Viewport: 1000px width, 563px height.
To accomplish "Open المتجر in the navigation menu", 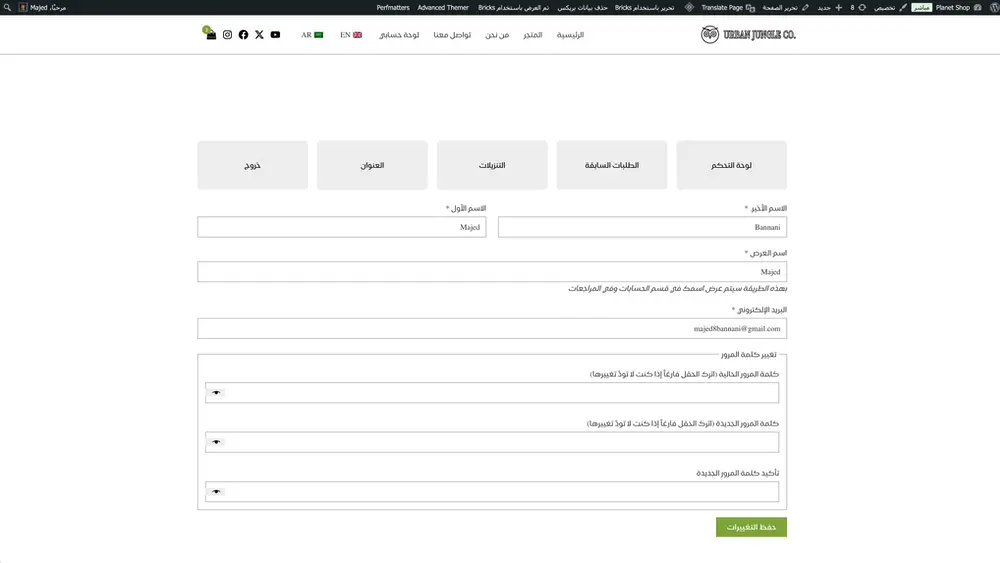I will [x=533, y=35].
